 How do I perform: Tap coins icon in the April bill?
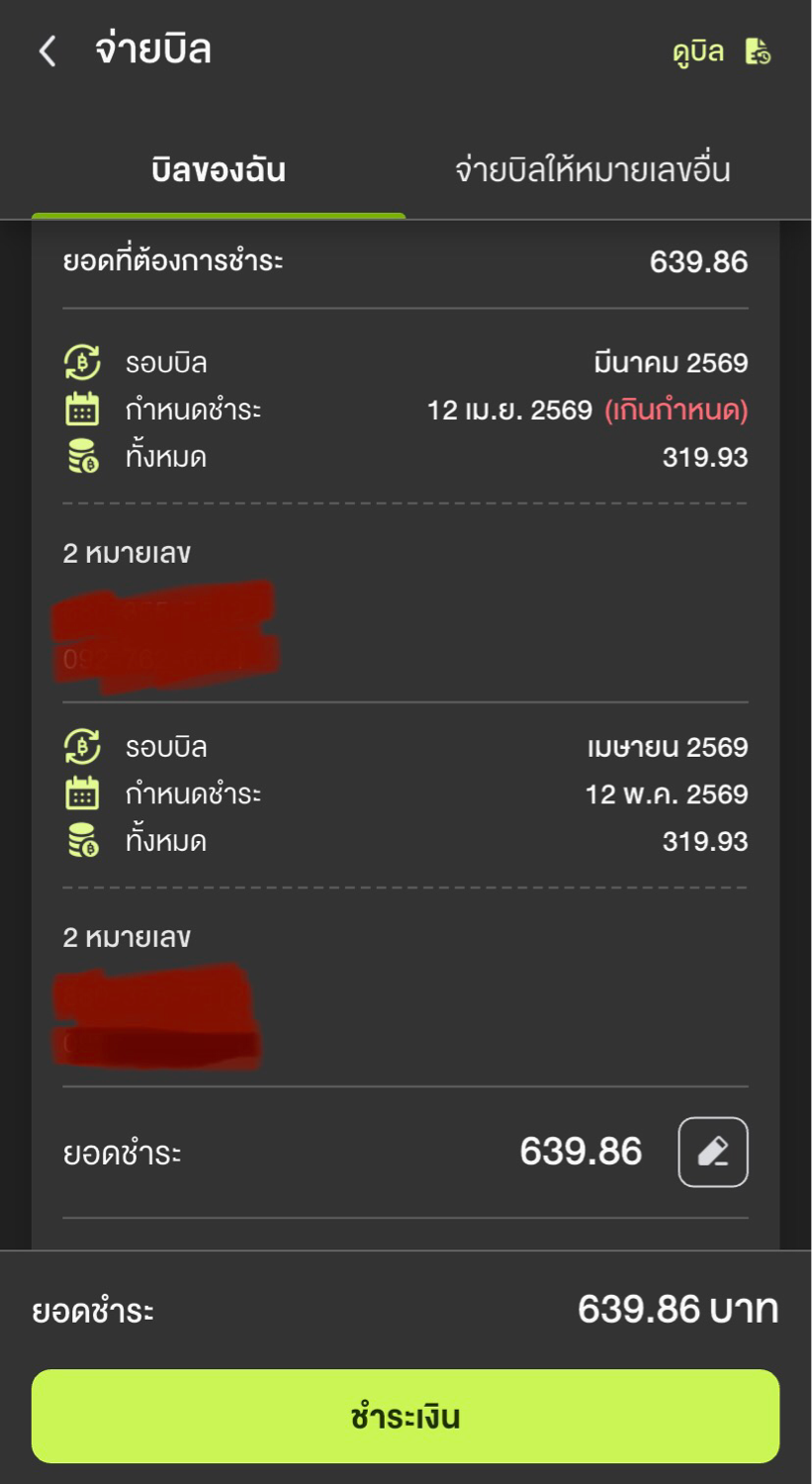82,841
